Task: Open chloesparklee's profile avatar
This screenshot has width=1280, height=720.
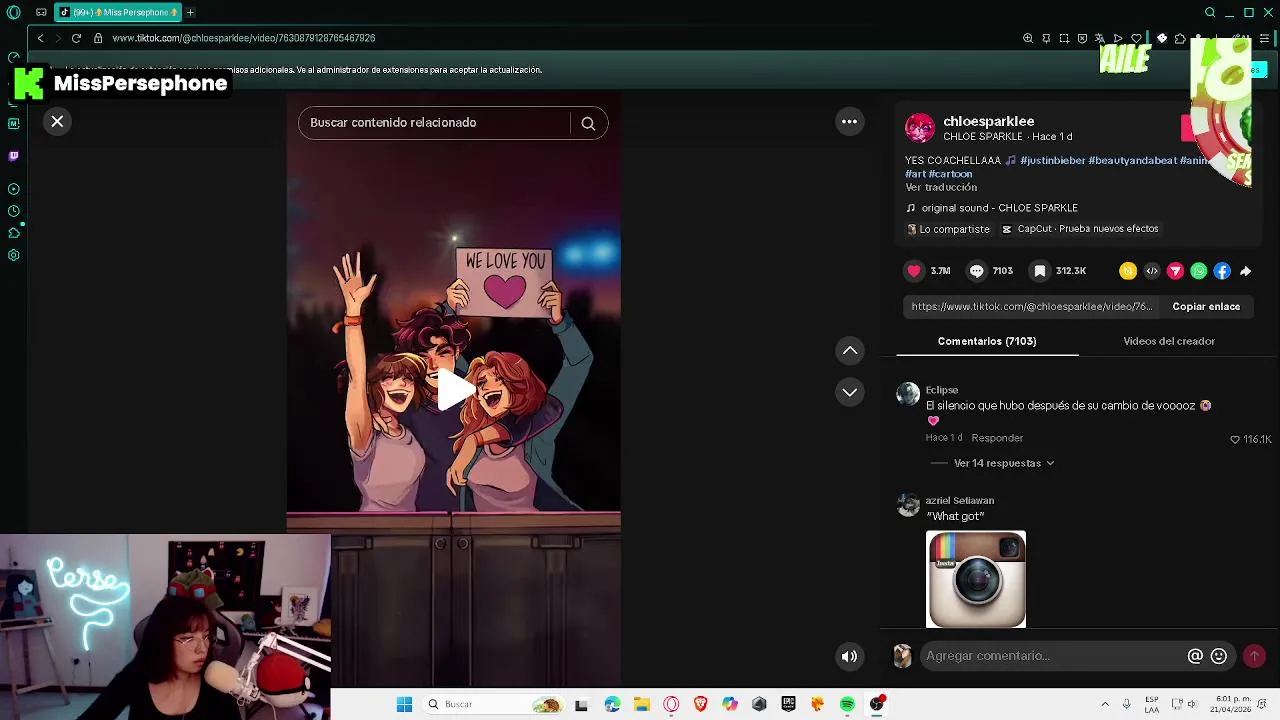Action: click(920, 128)
